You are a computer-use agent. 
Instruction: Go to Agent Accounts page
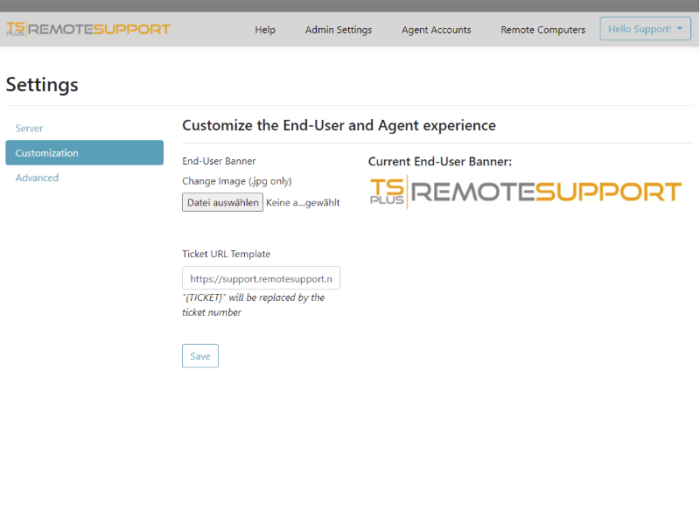tap(436, 29)
